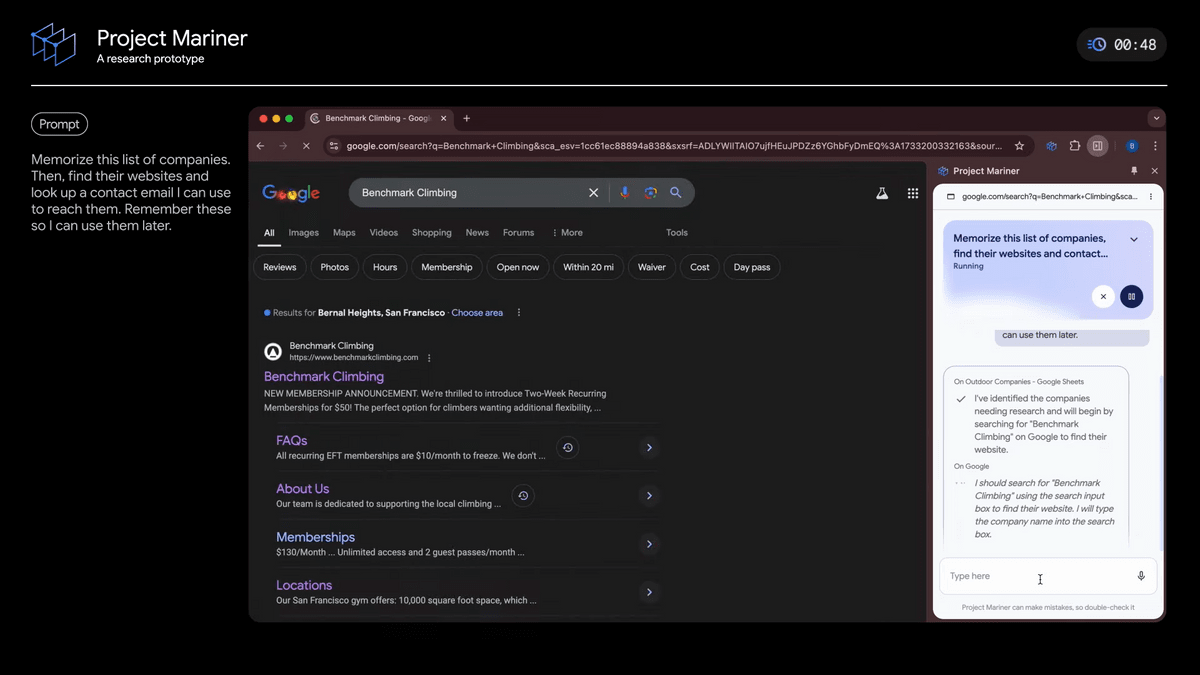
Task: Select the Maps search tab
Action: tap(343, 232)
